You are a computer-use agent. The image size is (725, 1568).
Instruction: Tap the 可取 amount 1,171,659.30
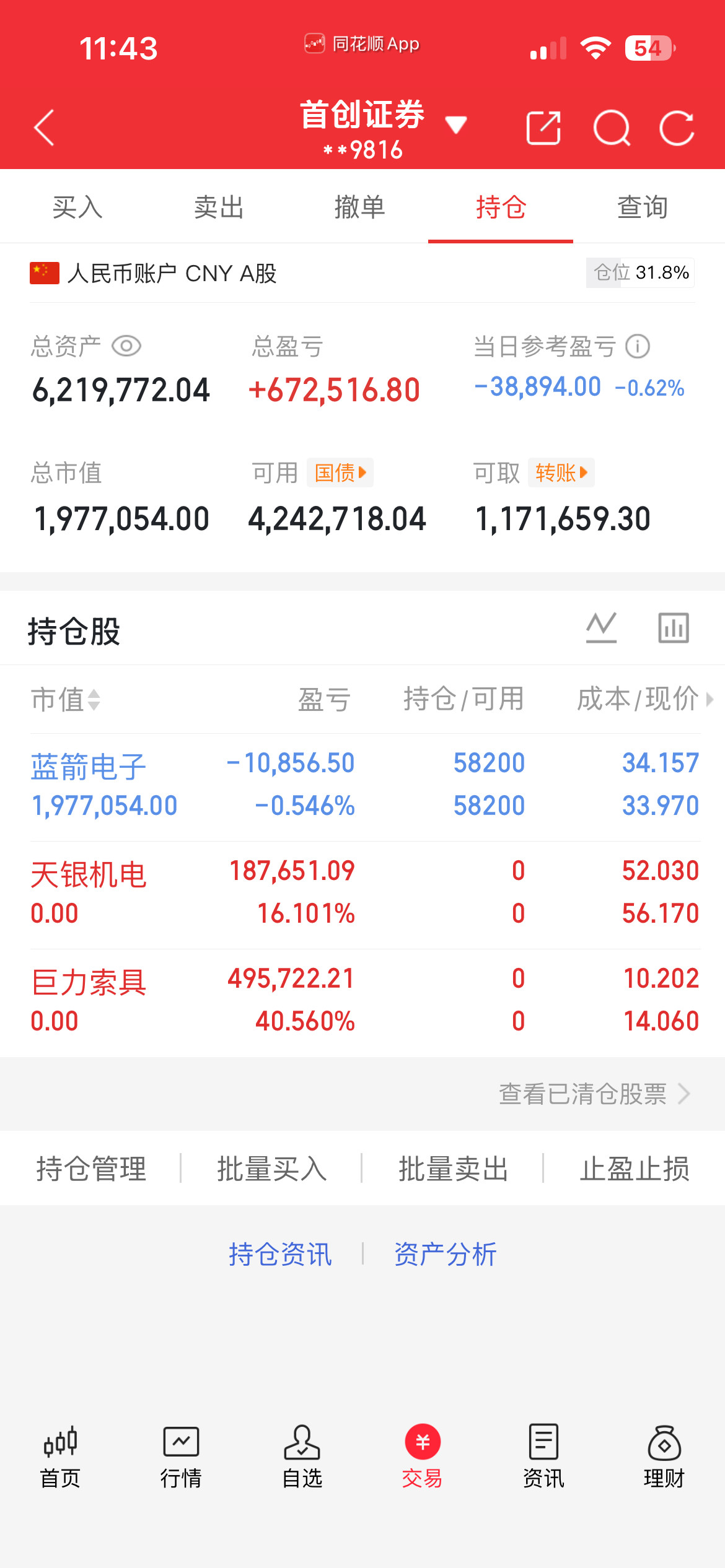(x=563, y=519)
